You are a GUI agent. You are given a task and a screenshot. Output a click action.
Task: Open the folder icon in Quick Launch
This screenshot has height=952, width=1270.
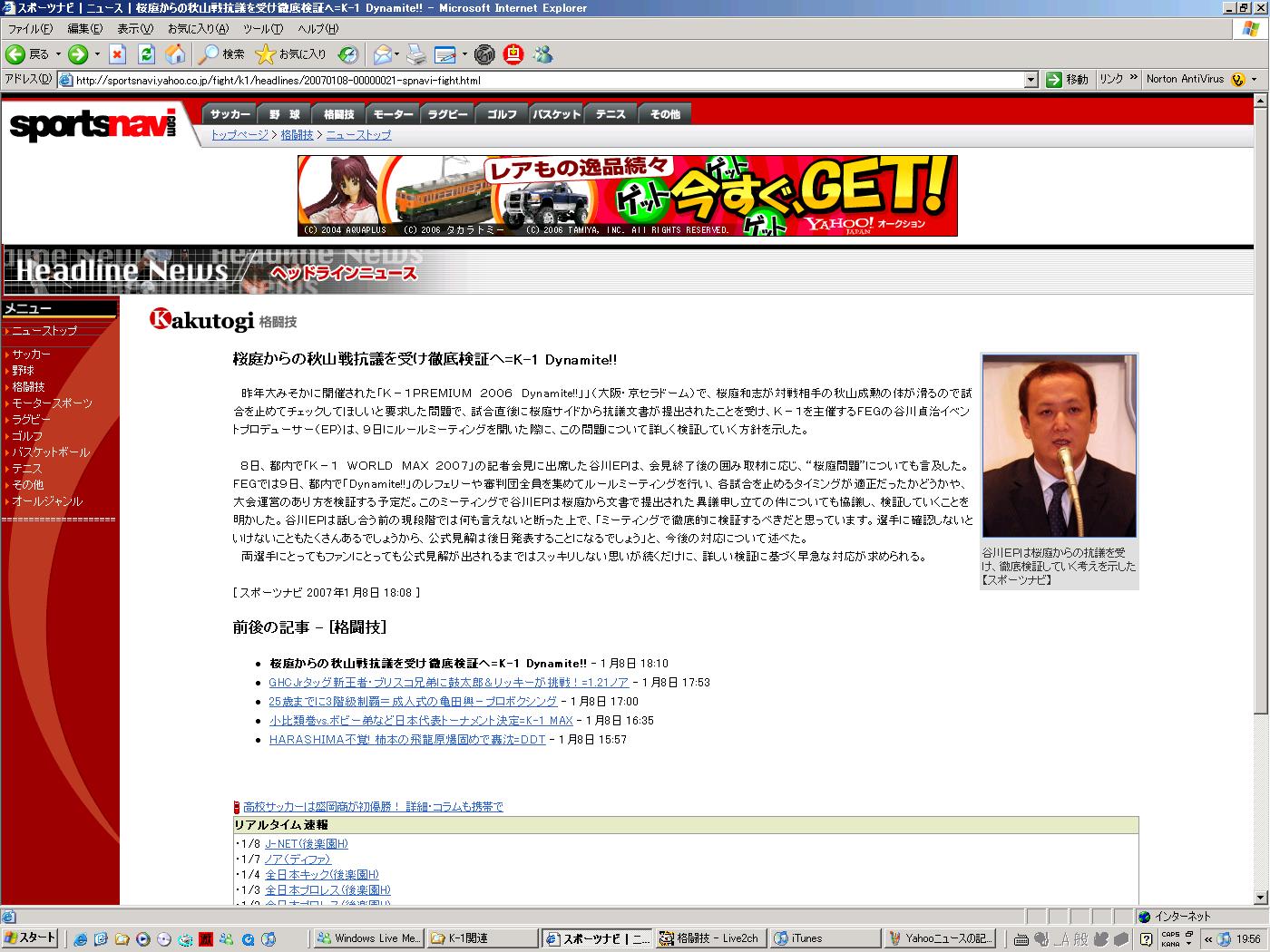(122, 939)
